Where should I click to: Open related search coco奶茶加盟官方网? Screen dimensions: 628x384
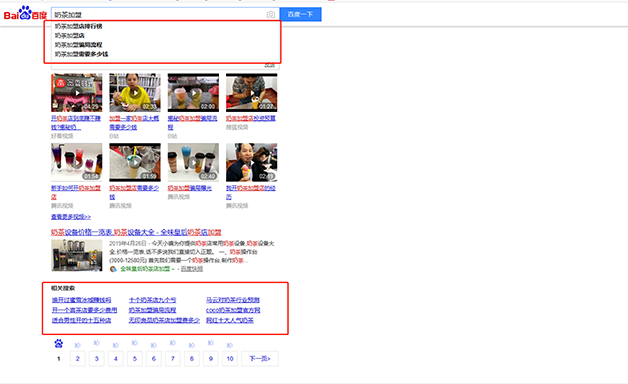(x=233, y=310)
